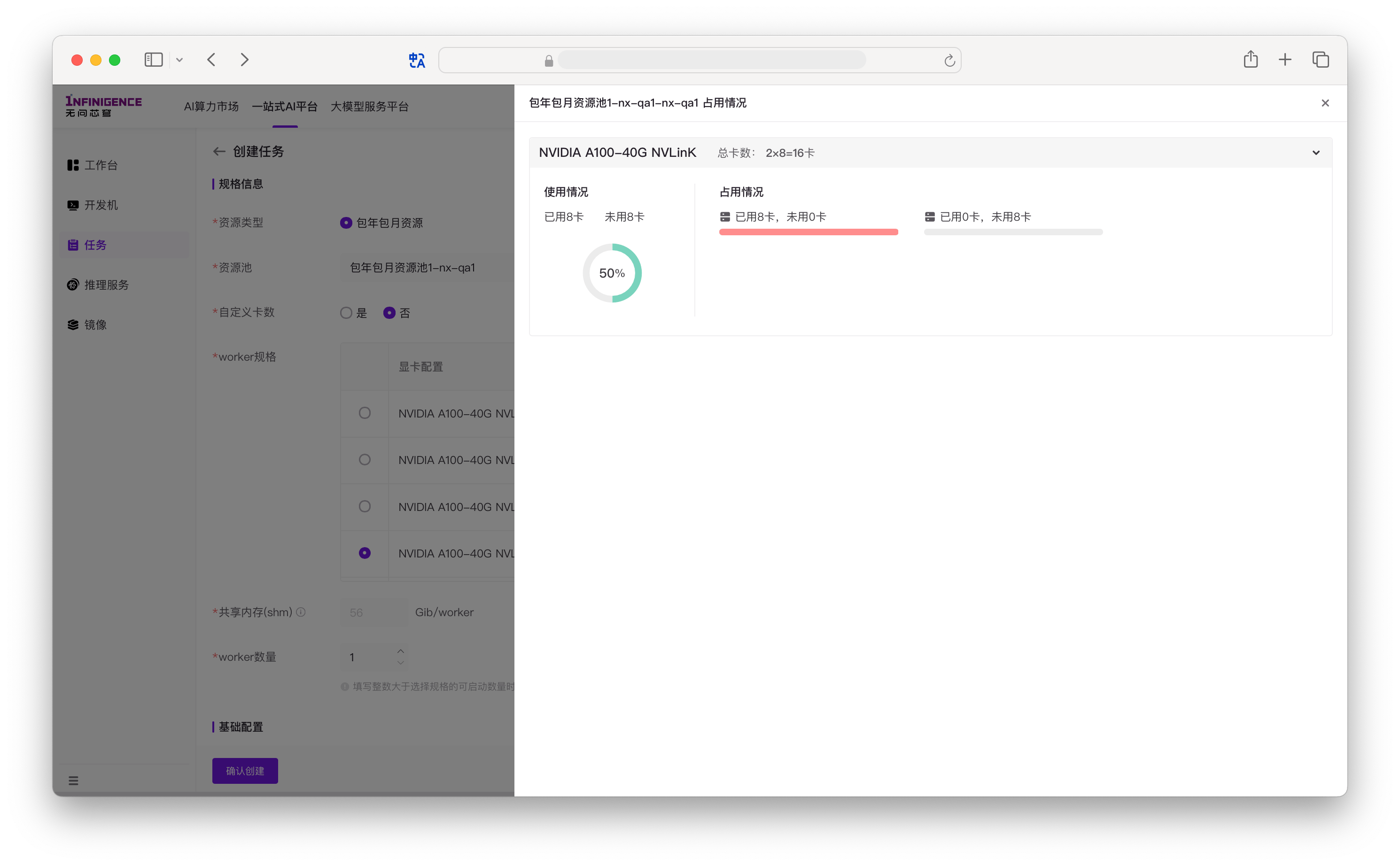Click the Infinigence logo
1400x866 pixels.
103,106
